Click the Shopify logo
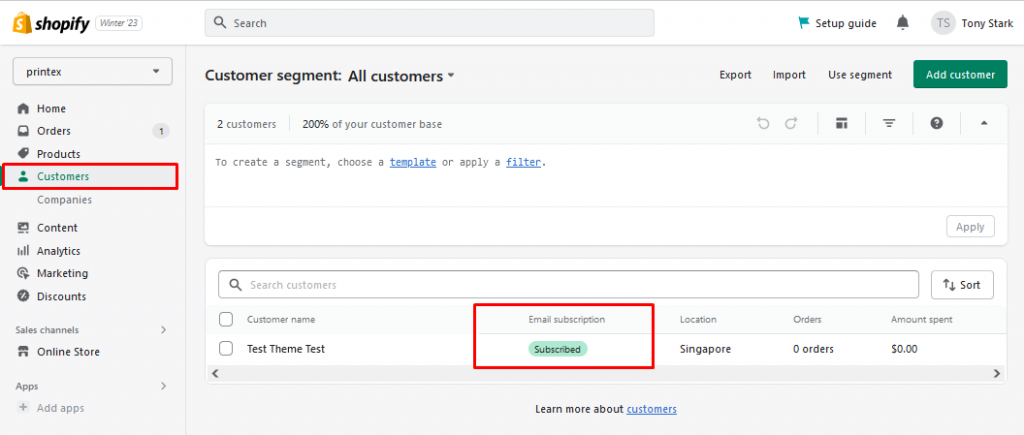The image size is (1024, 435). click(51, 24)
